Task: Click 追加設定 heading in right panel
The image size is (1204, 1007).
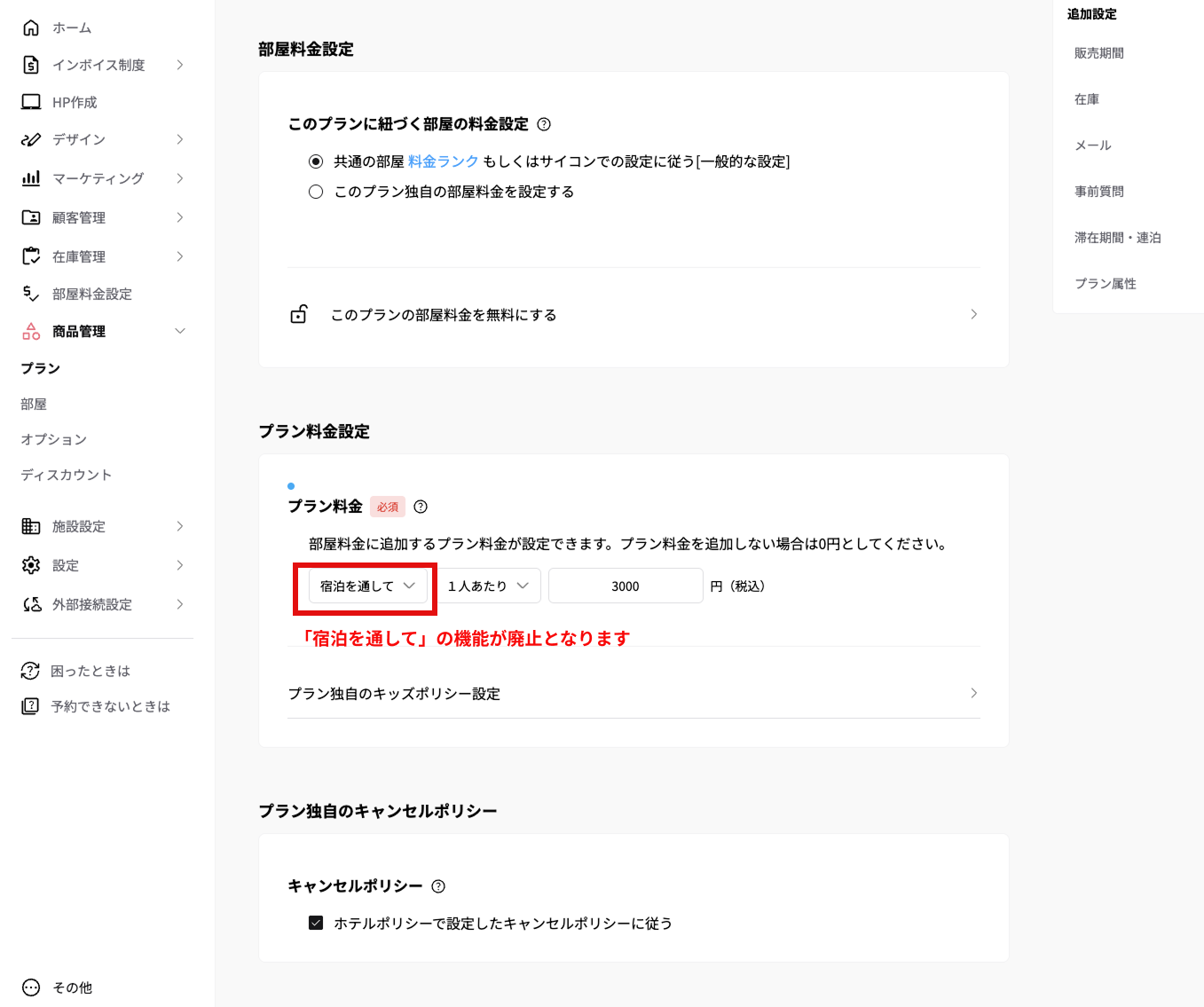Action: click(x=1092, y=14)
